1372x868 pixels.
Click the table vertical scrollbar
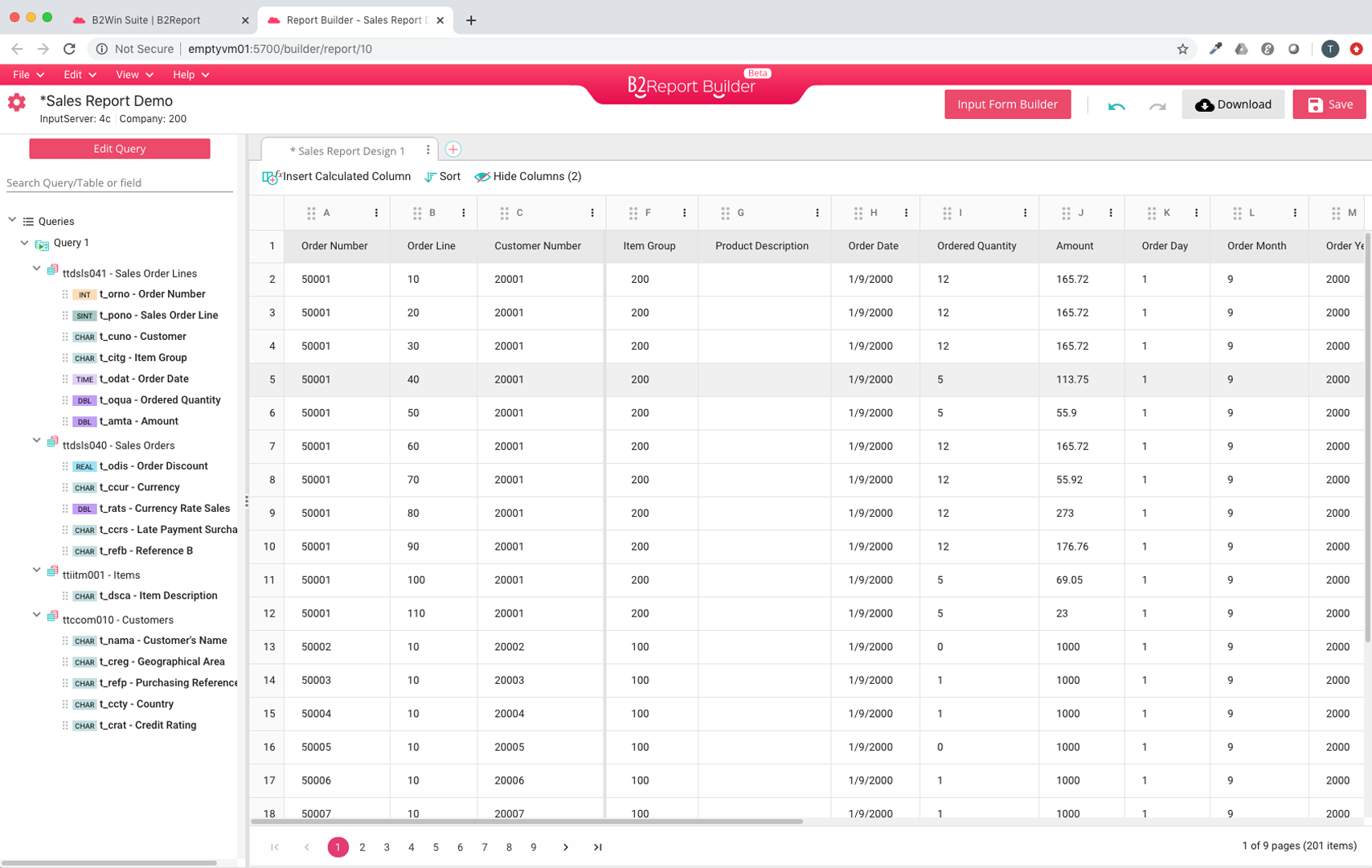pyautogui.click(x=1367, y=438)
